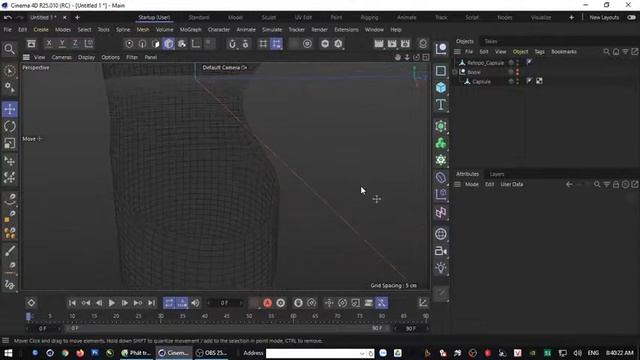Open status bar hamburger menu
Viewport: 640px width, 360px height.
[6, 340]
